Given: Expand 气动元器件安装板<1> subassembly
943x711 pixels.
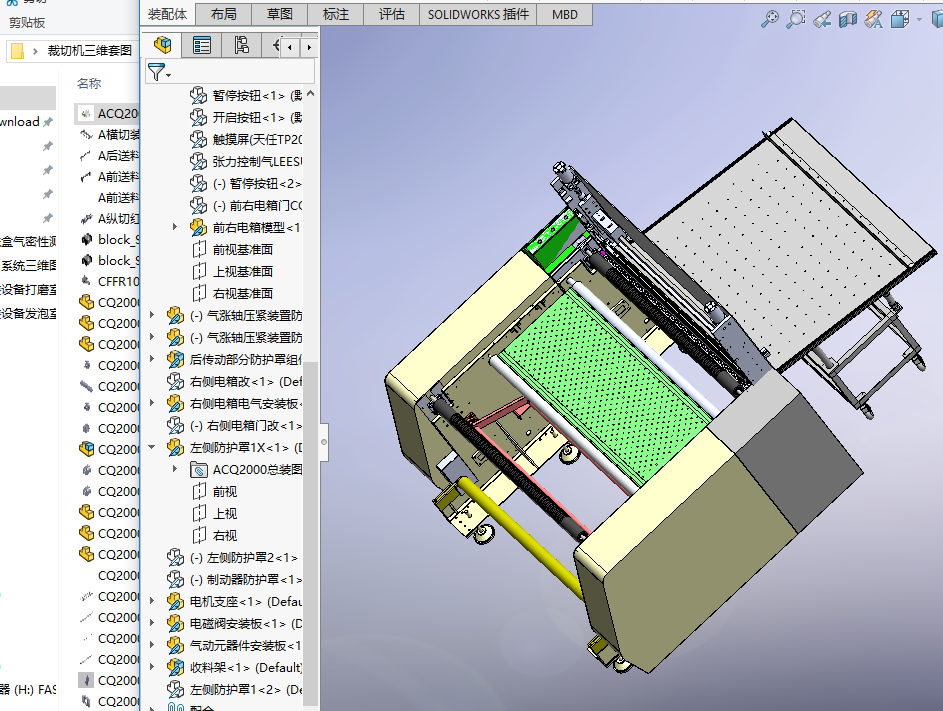Looking at the screenshot, I should click(152, 645).
